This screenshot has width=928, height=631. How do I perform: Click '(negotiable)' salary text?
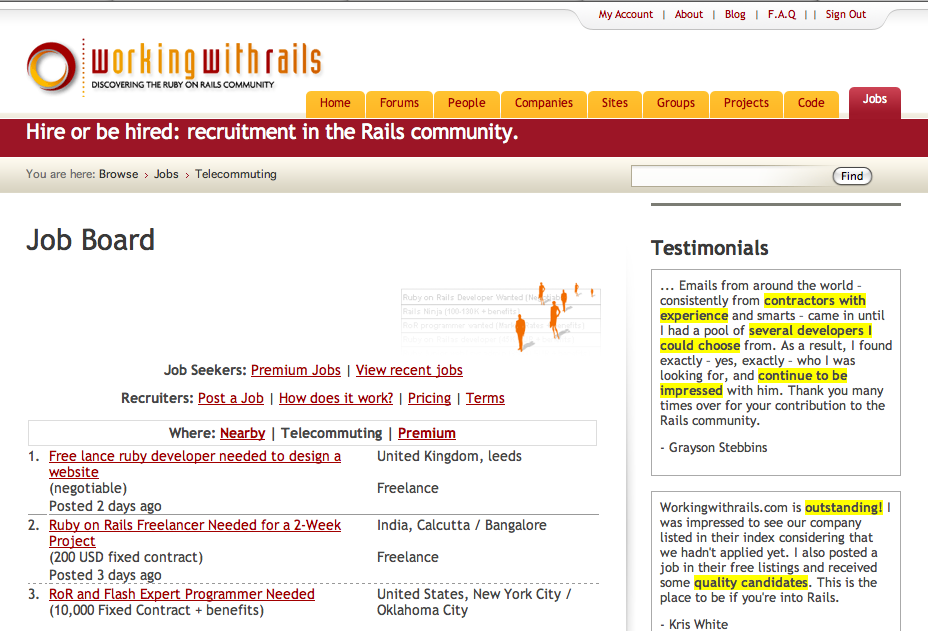click(x=88, y=488)
